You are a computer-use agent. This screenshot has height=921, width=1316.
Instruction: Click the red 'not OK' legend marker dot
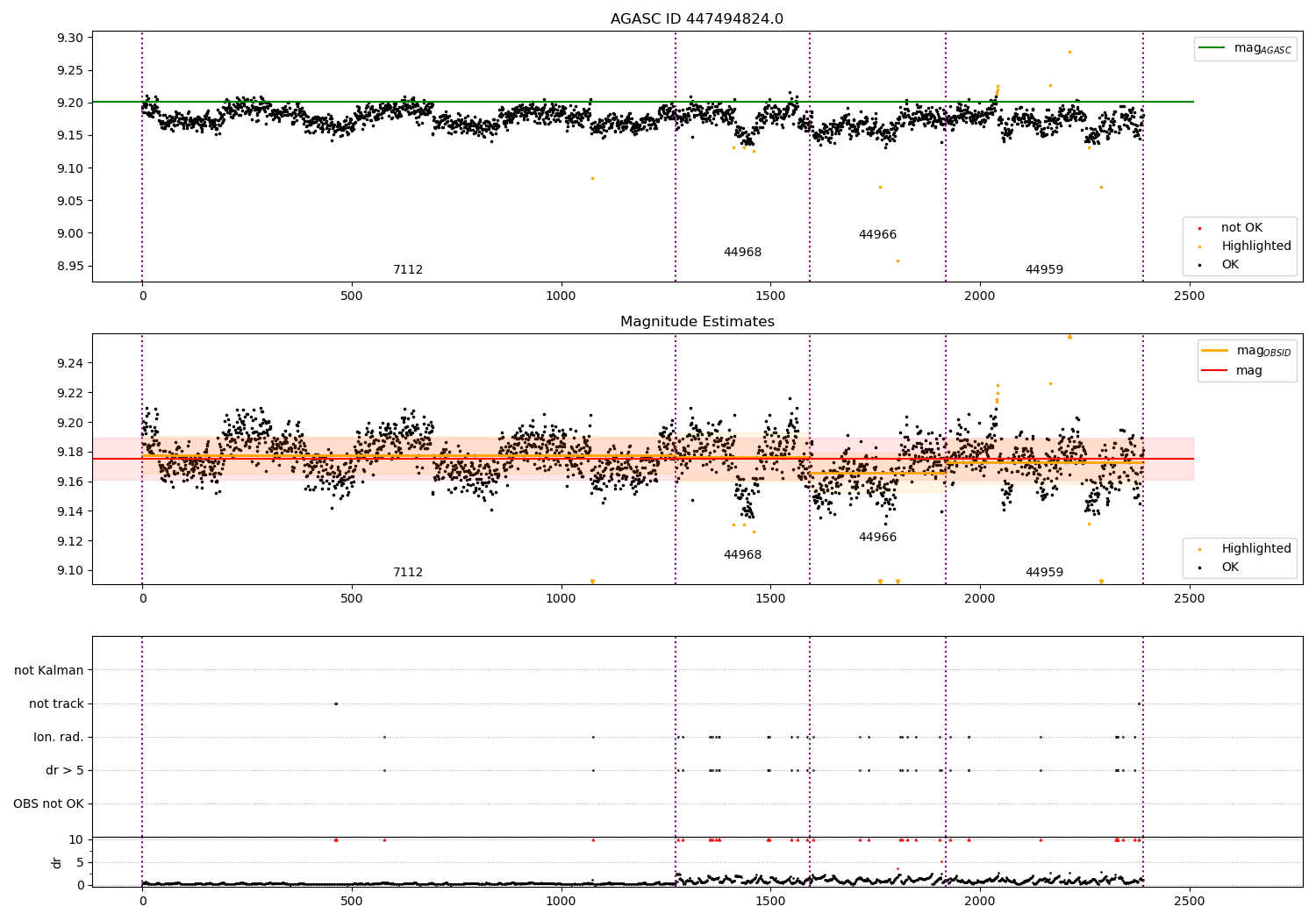(x=1199, y=229)
